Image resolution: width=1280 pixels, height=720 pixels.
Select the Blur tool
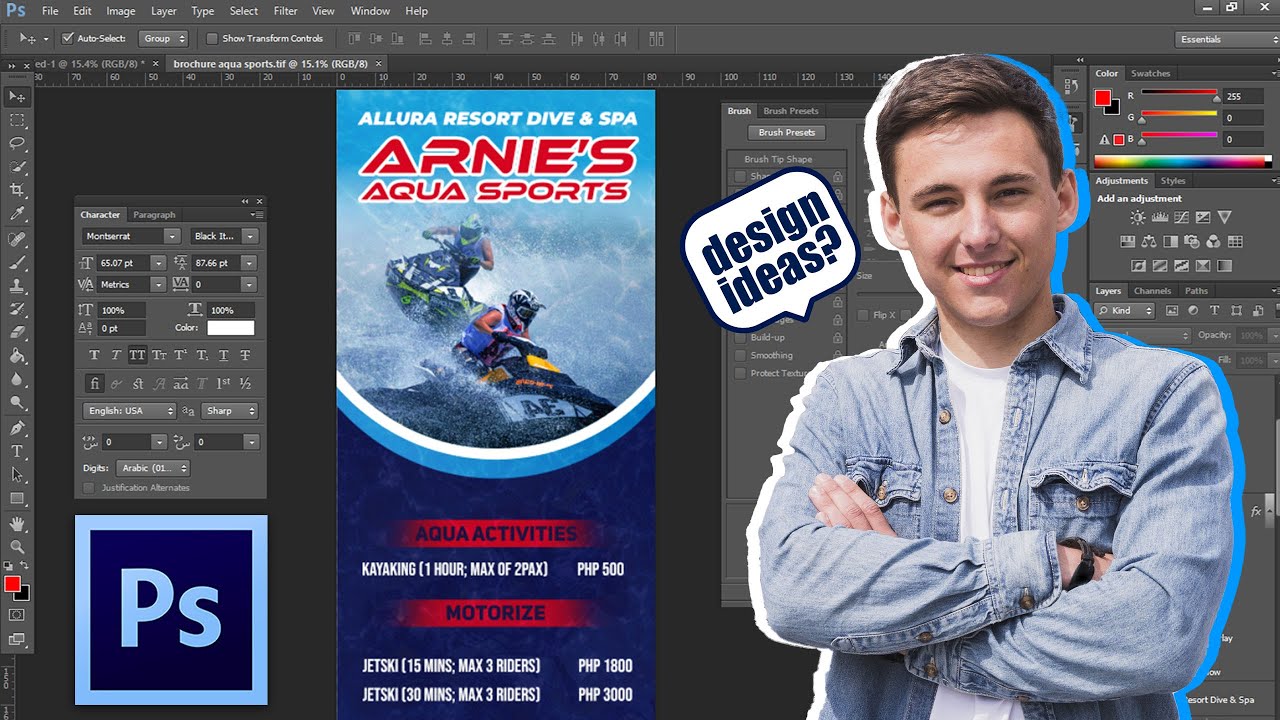(17, 379)
